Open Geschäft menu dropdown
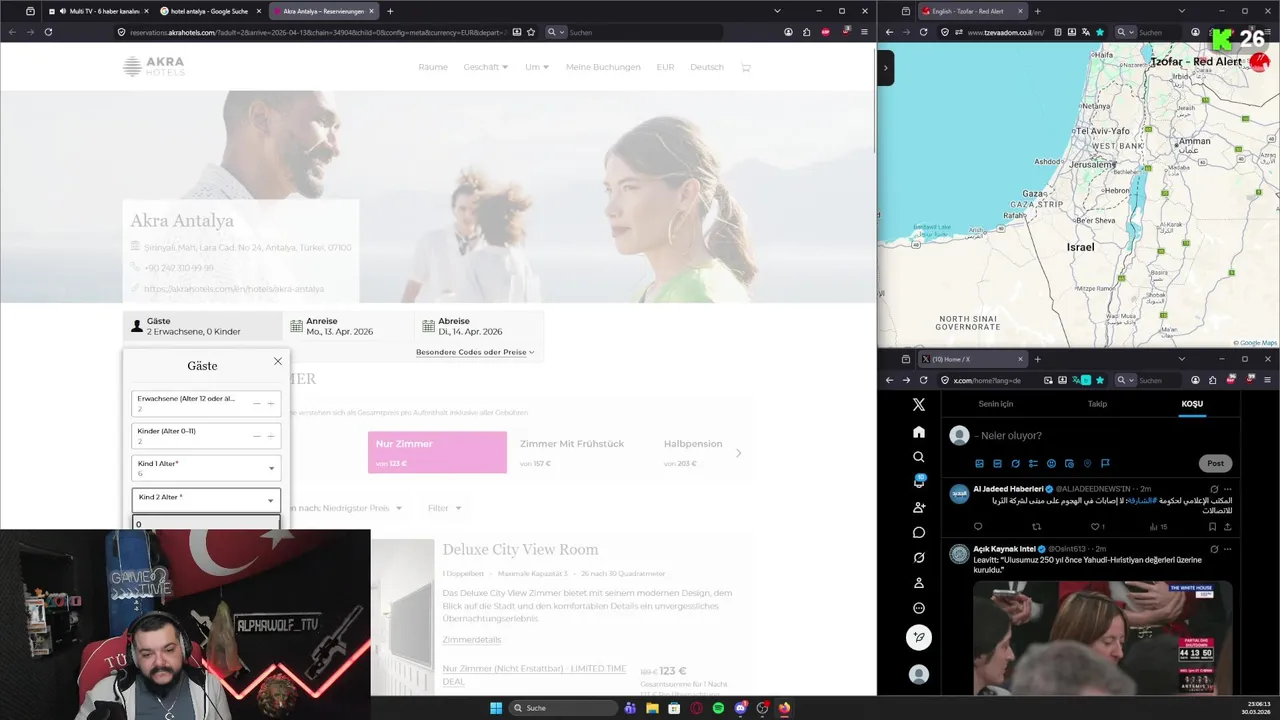This screenshot has height=720, width=1280. pyautogui.click(x=485, y=67)
